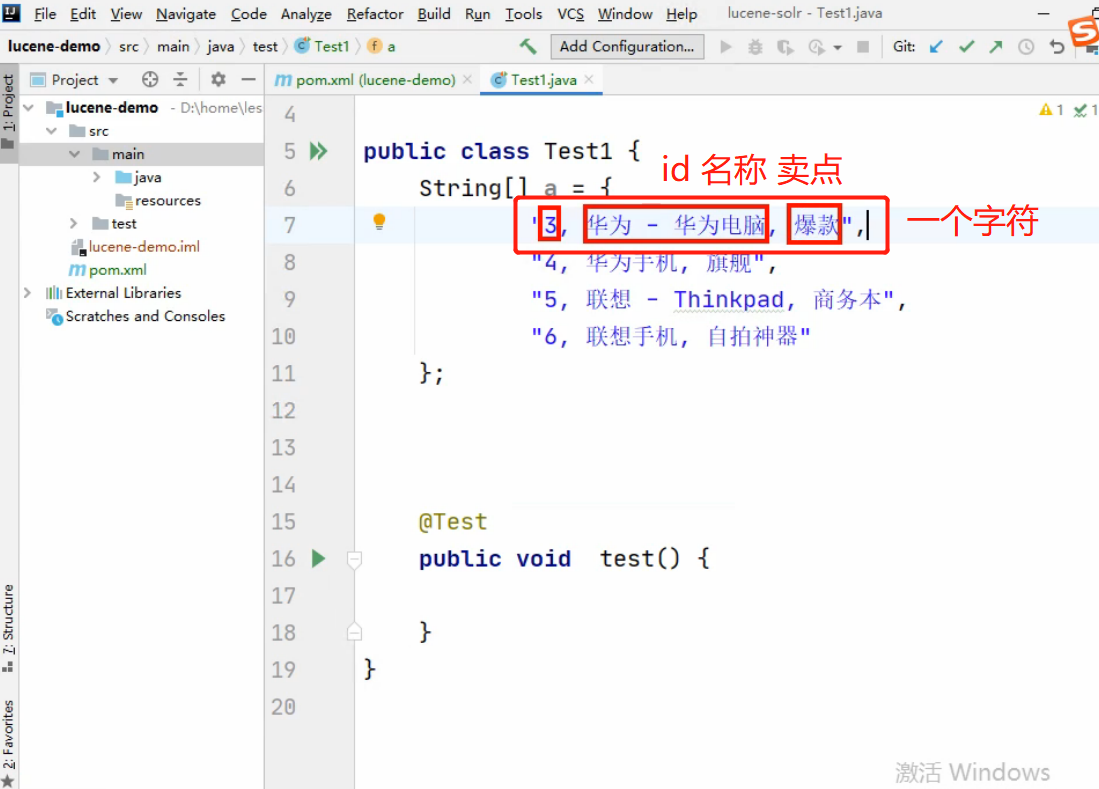
Task: Open the Code menu
Action: pos(249,14)
